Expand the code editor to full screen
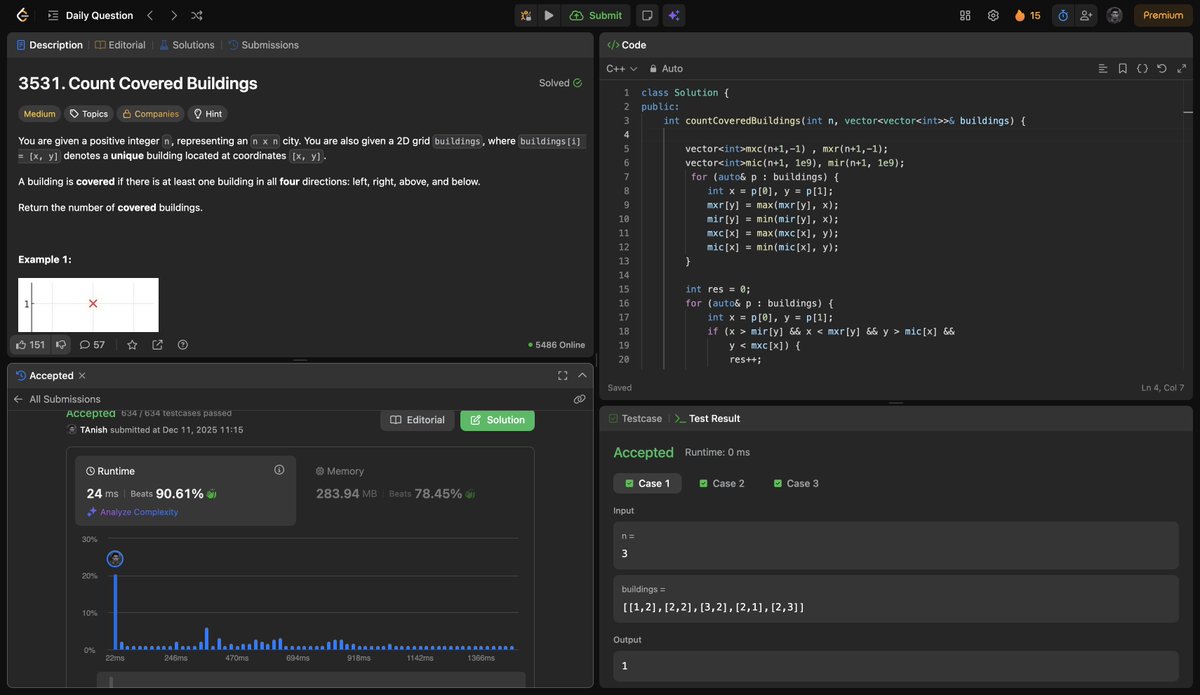 (x=1181, y=68)
